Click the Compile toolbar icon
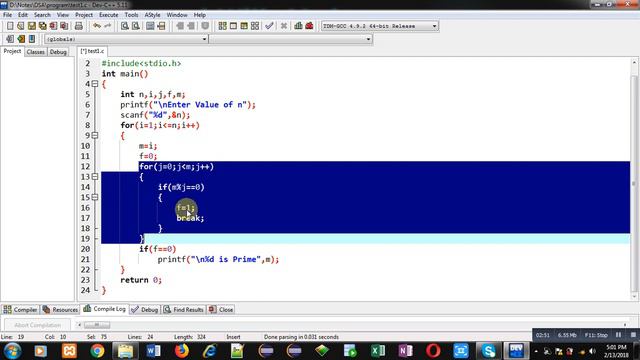Viewport: 640px width, 360px height. click(222, 26)
